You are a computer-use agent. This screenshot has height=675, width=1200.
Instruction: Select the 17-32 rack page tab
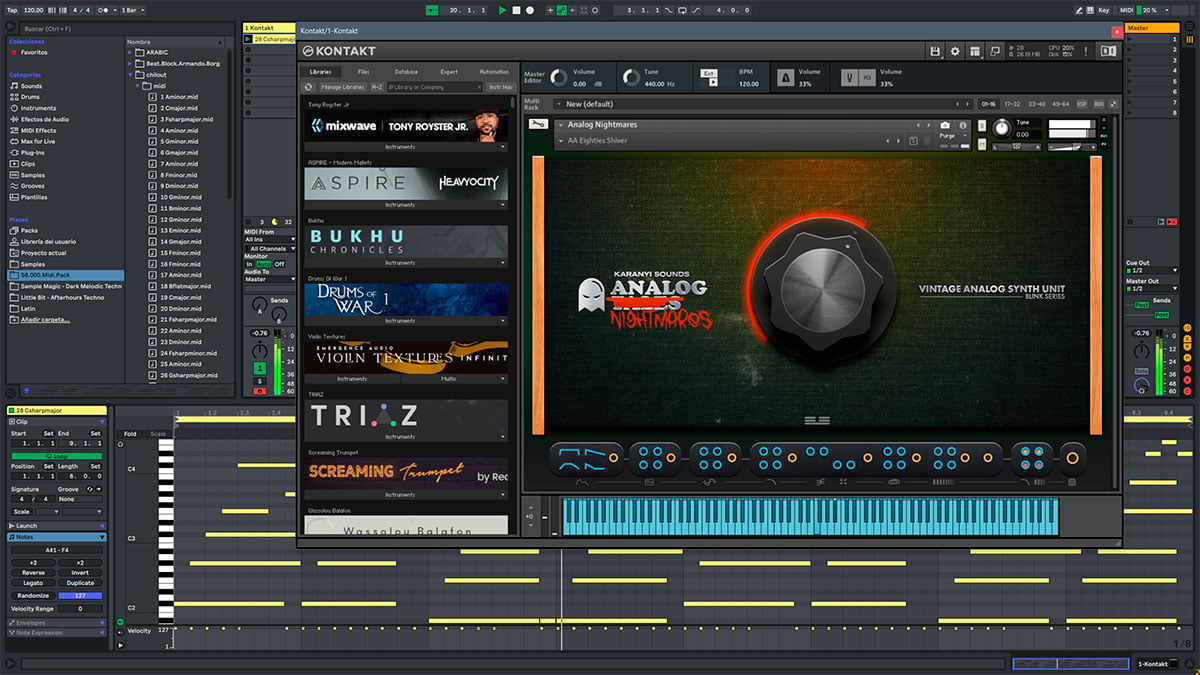pyautogui.click(x=1013, y=104)
